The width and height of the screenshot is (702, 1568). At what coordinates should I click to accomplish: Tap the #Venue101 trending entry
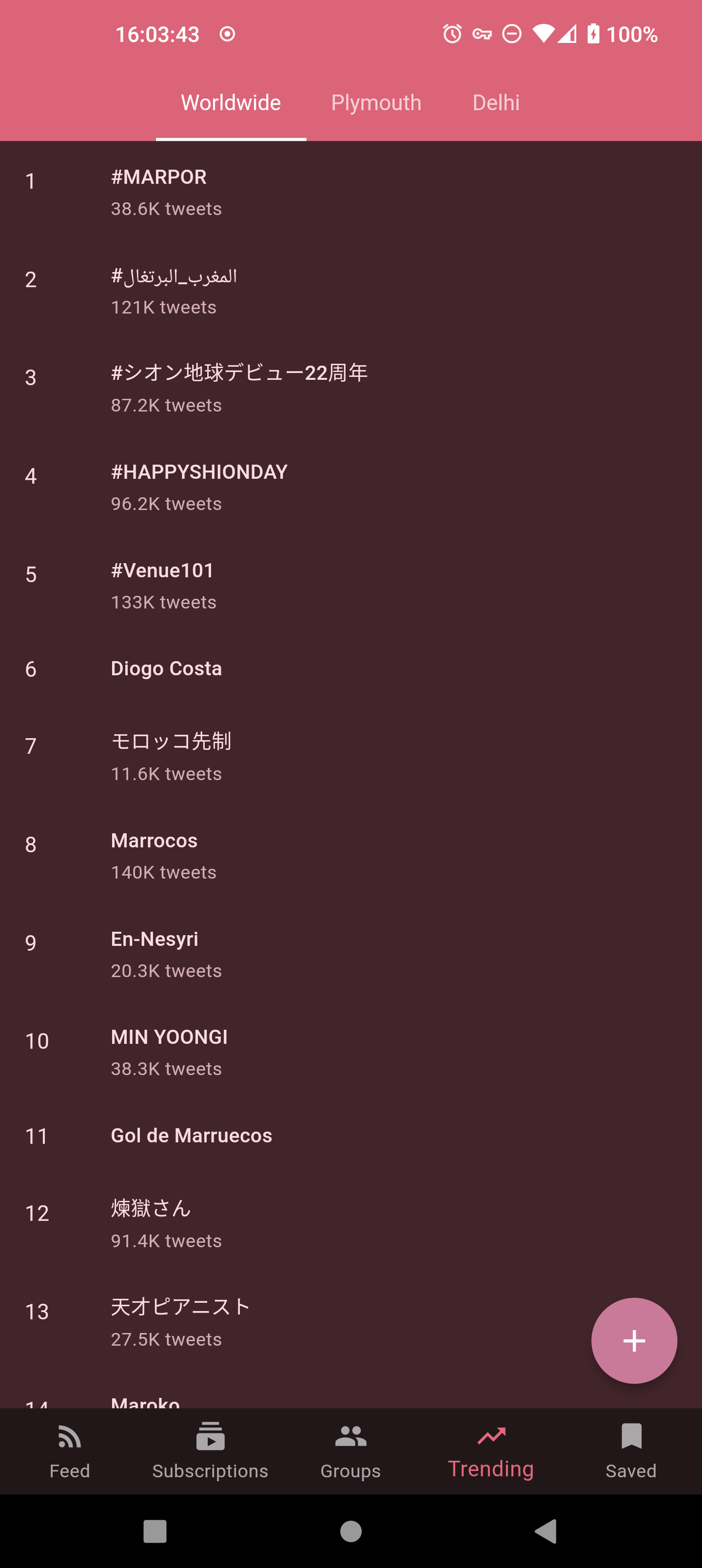click(x=162, y=571)
